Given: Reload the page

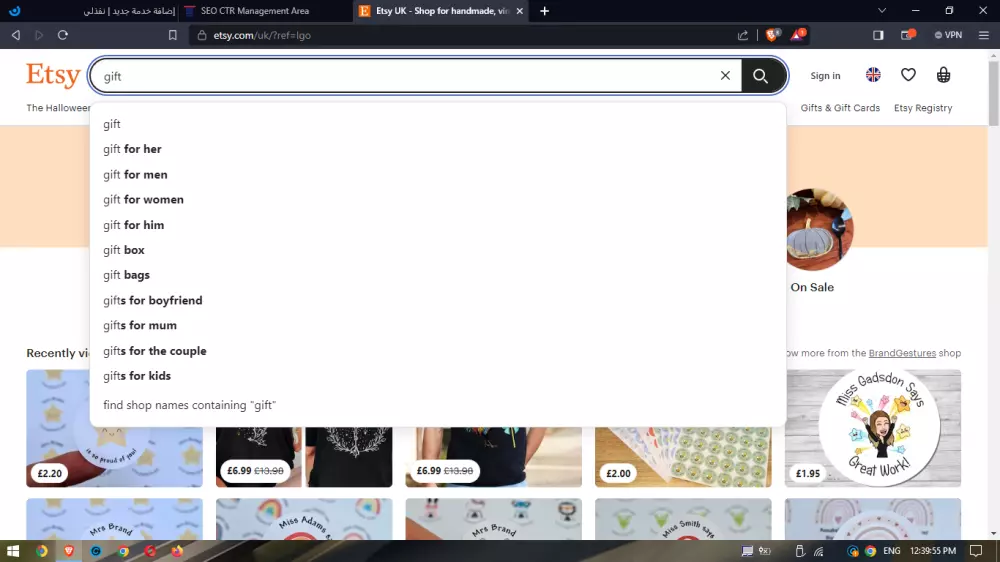Looking at the screenshot, I should coord(62,35).
